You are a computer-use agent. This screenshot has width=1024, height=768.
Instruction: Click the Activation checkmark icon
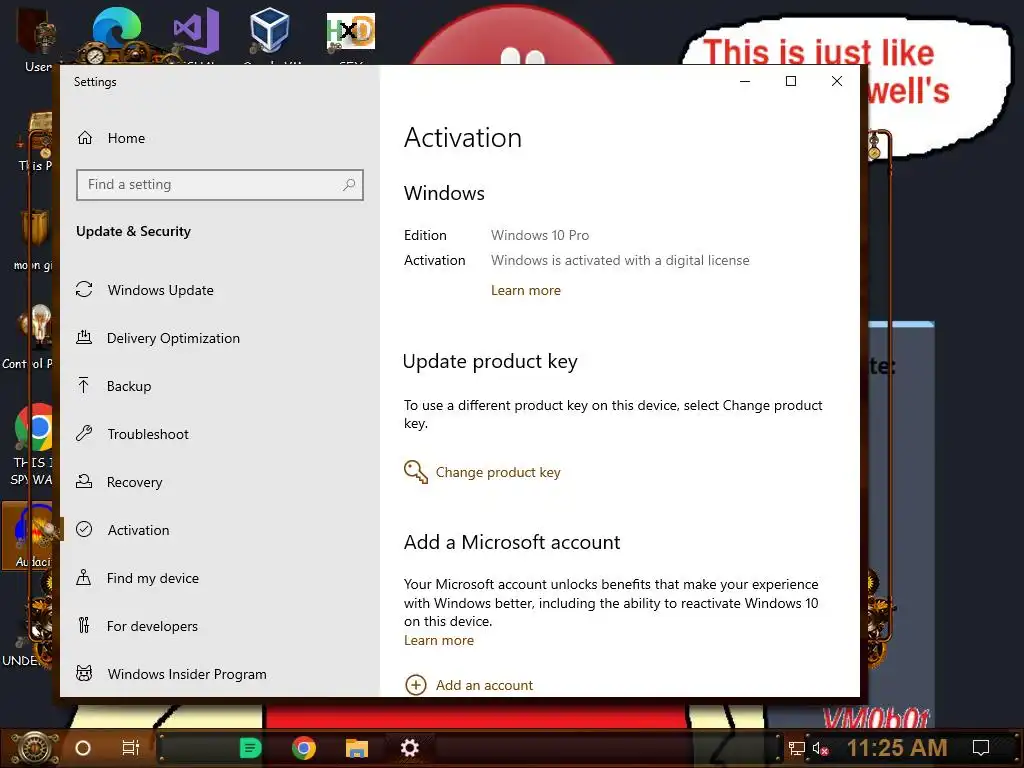84,530
